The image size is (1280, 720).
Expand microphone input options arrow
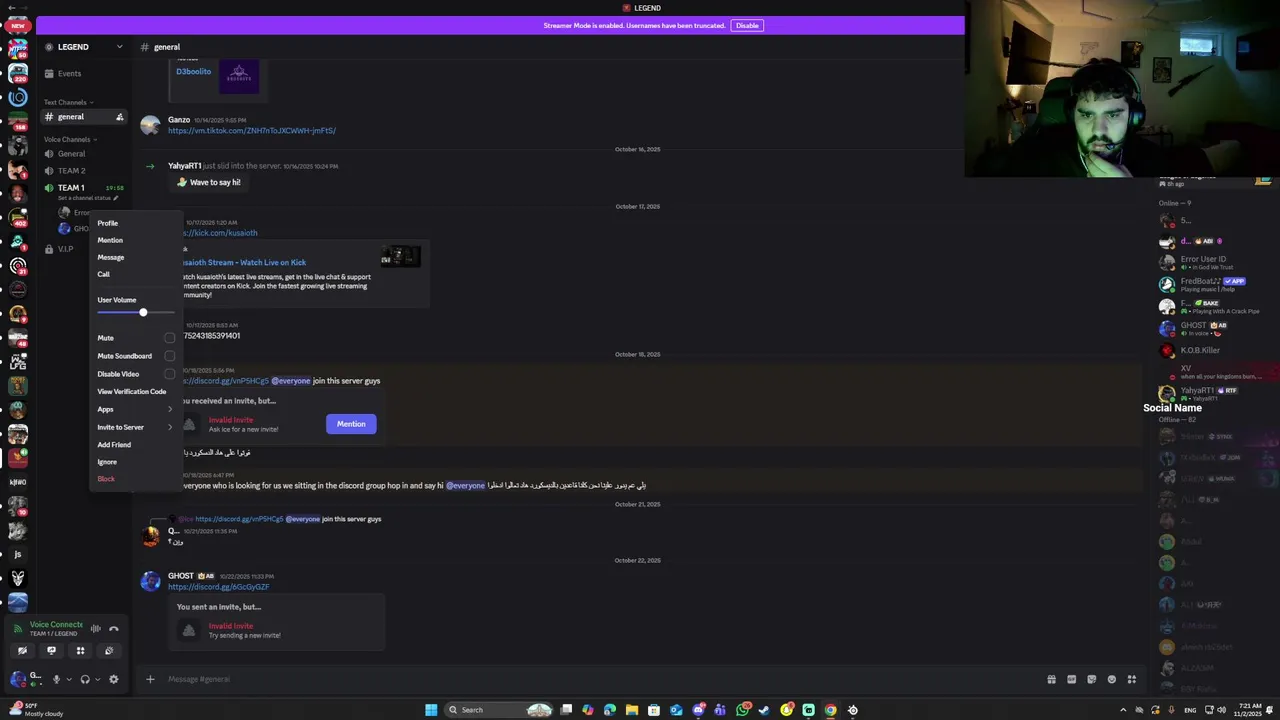(x=68, y=679)
